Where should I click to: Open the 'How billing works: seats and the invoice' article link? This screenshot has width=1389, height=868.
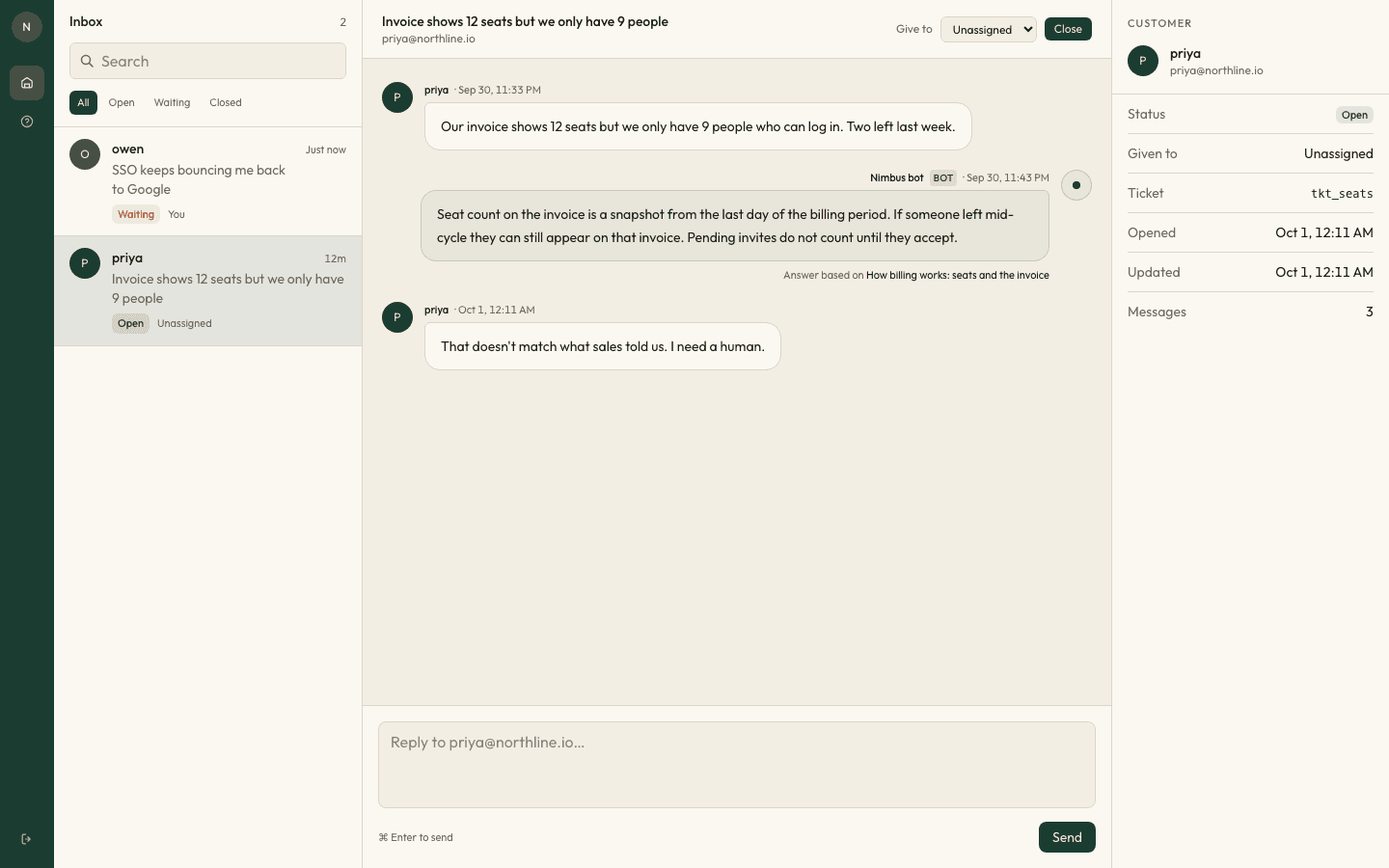958,275
